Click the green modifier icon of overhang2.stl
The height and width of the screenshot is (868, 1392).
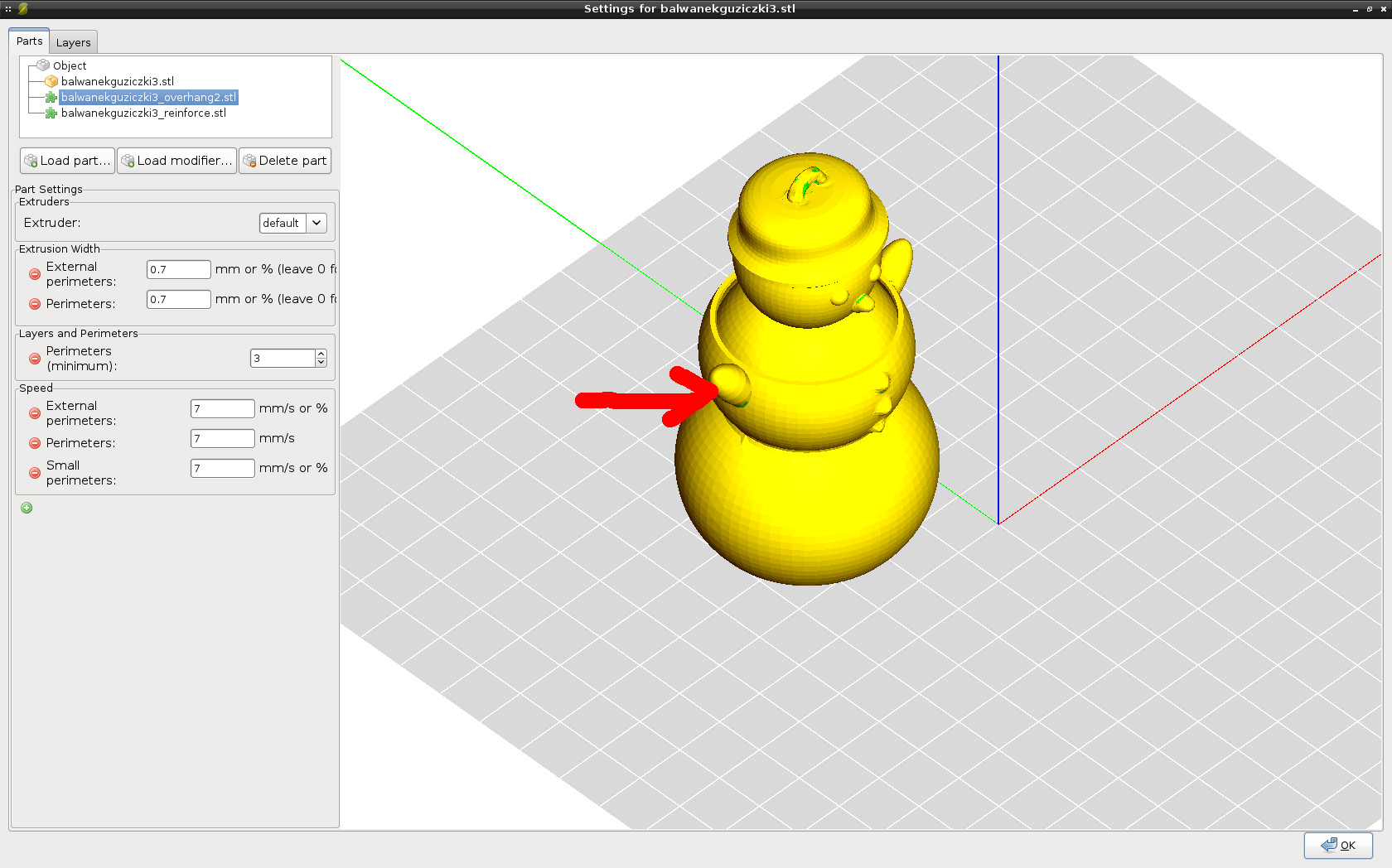pos(51,97)
